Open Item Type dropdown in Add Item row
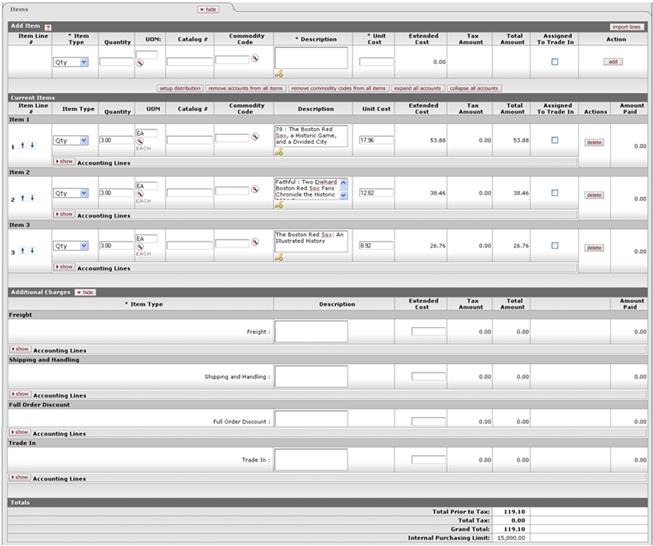 tap(71, 62)
